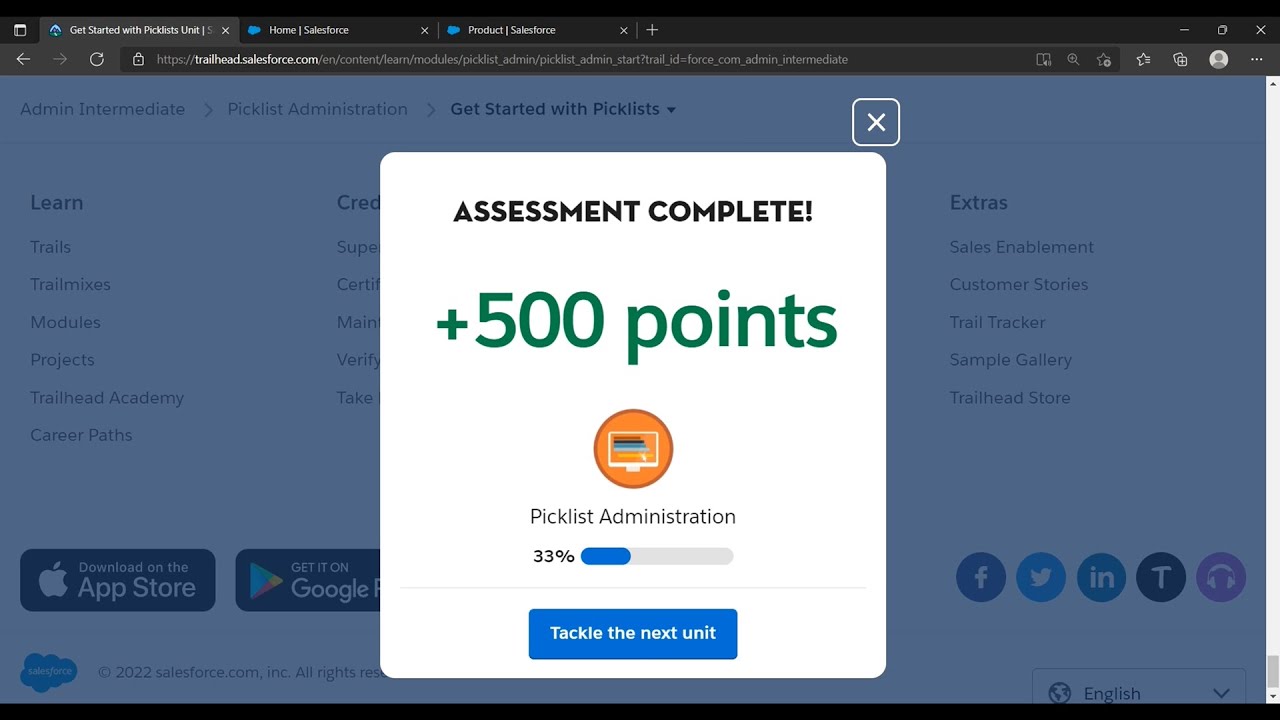Click the Extras footer heading
This screenshot has width=1280, height=720.
(x=978, y=202)
